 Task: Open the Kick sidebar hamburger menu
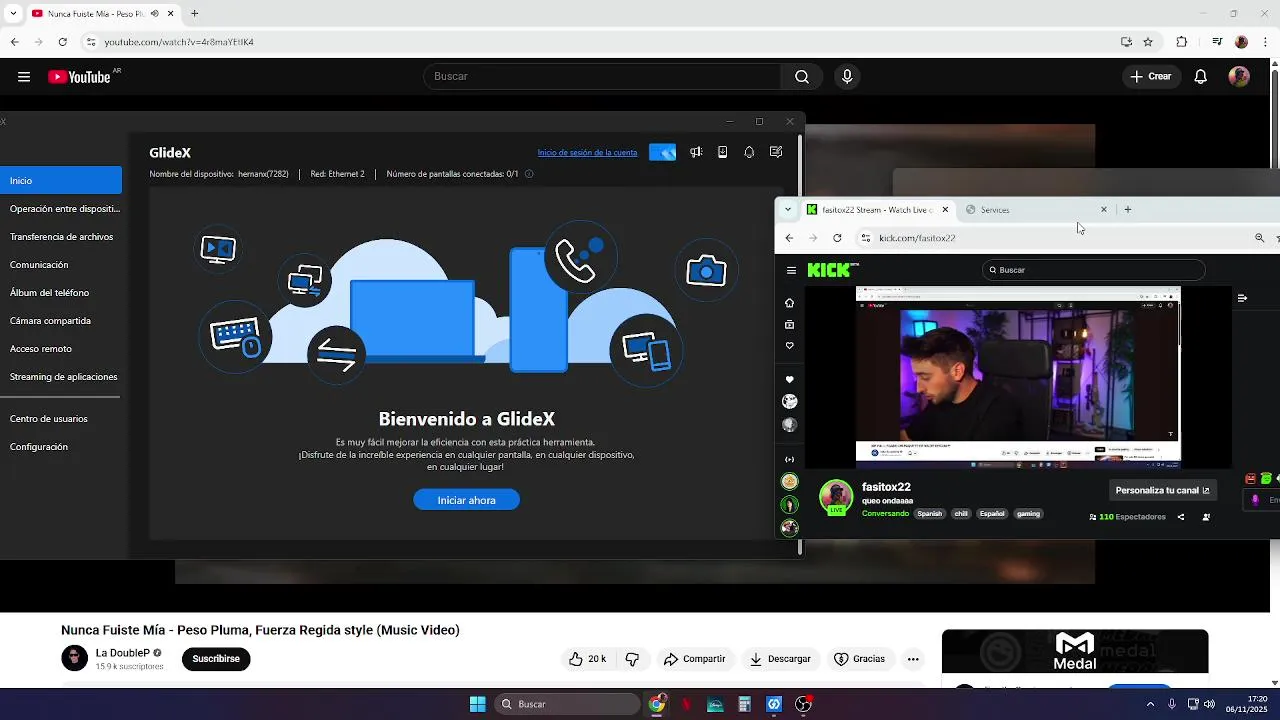click(791, 270)
